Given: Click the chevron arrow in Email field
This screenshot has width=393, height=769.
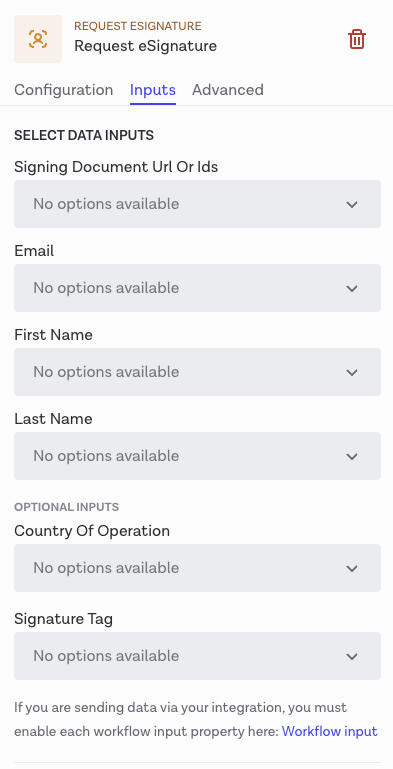Looking at the screenshot, I should (x=352, y=288).
